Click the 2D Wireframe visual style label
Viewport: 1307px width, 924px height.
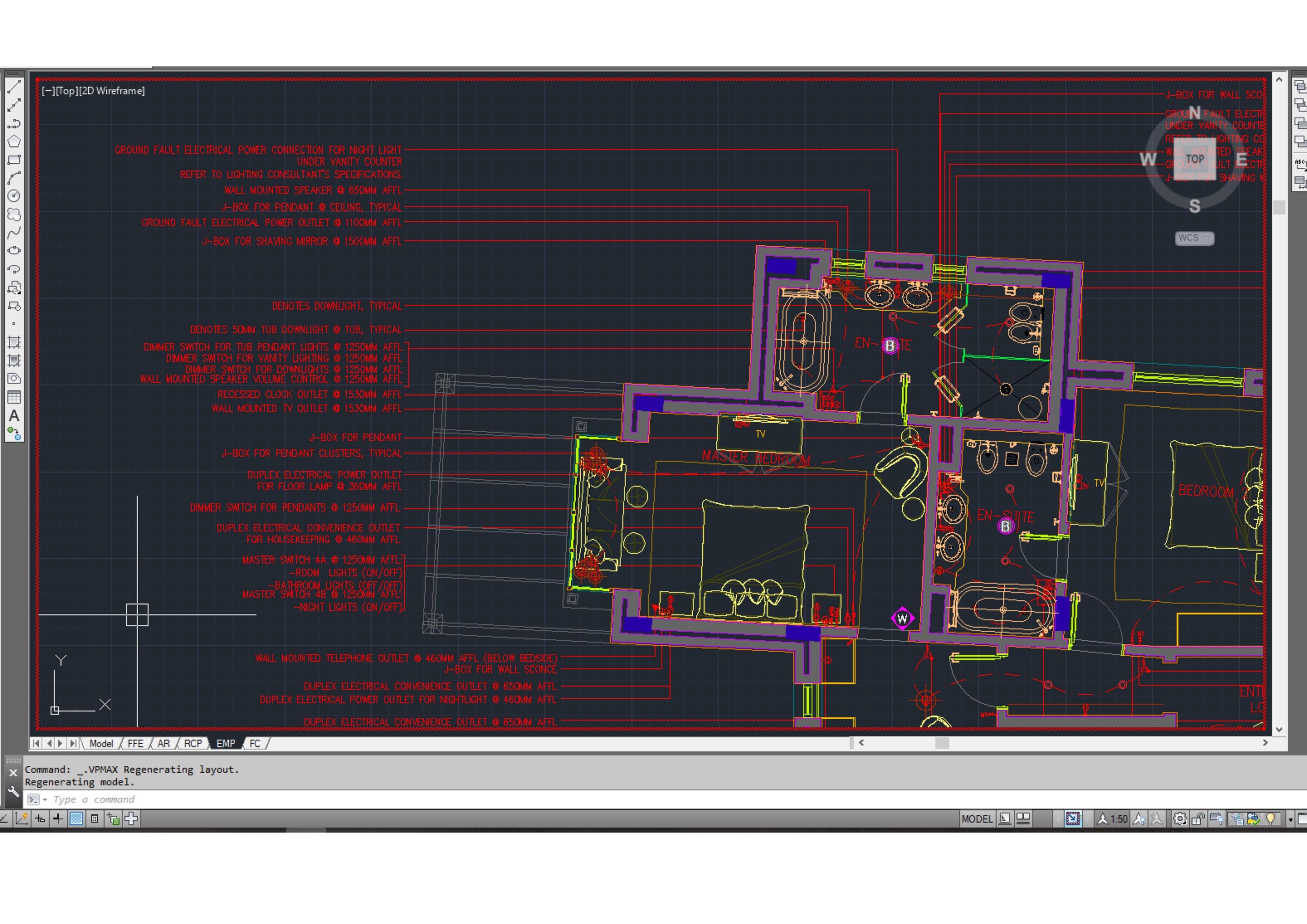pos(112,91)
